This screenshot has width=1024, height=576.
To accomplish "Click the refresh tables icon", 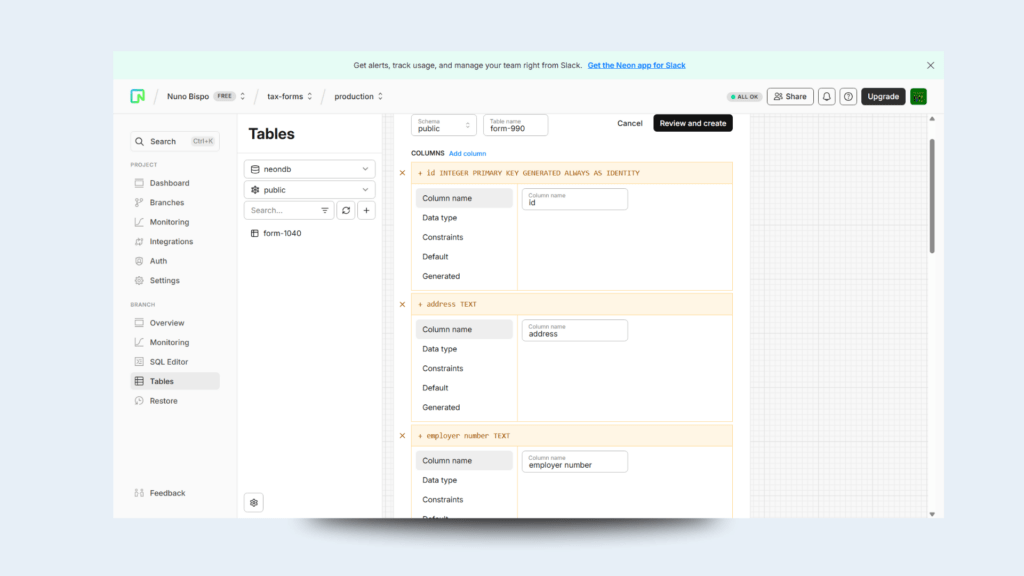I will pyautogui.click(x=346, y=211).
